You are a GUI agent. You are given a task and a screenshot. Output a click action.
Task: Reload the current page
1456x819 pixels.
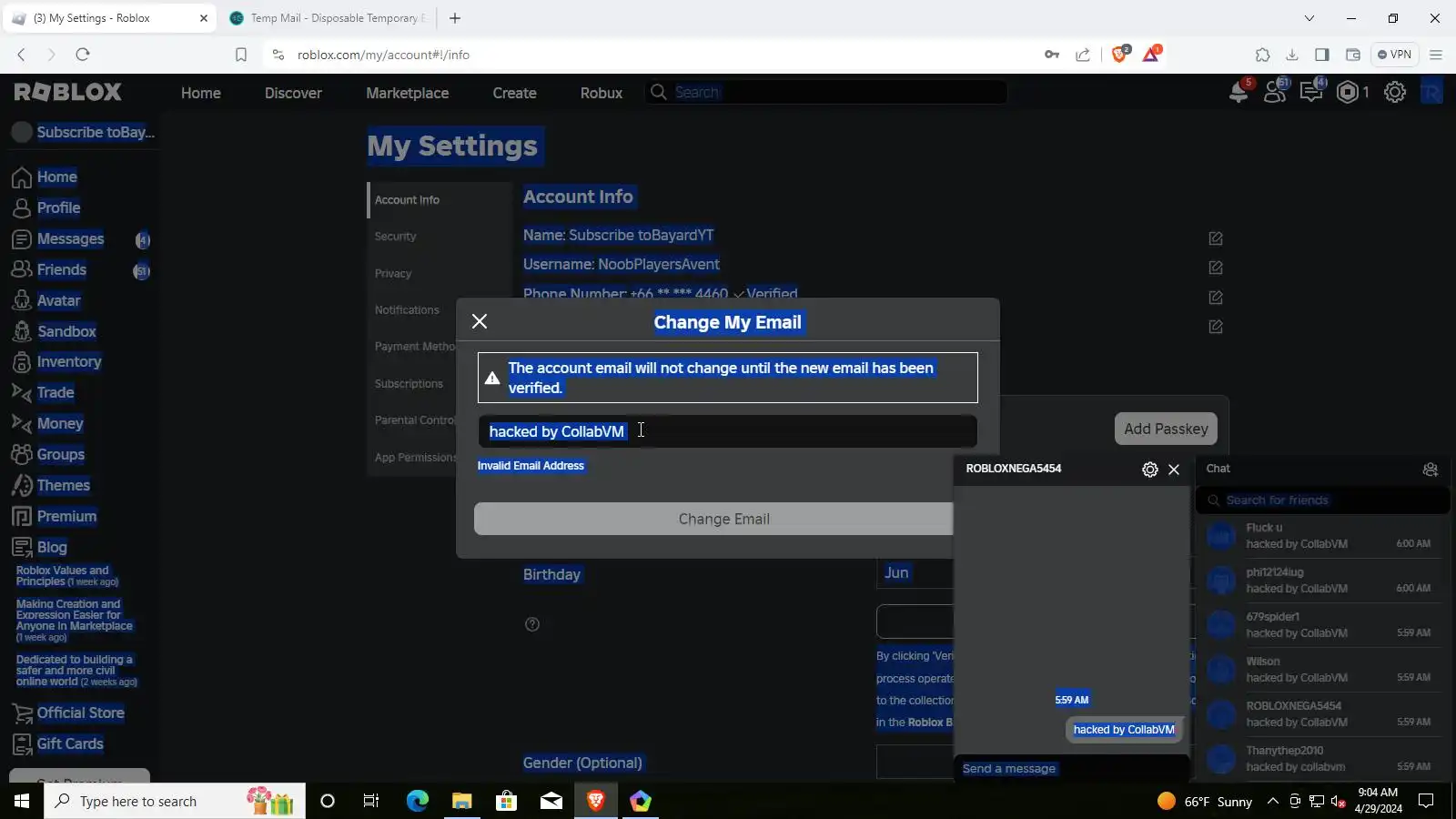coord(83,55)
